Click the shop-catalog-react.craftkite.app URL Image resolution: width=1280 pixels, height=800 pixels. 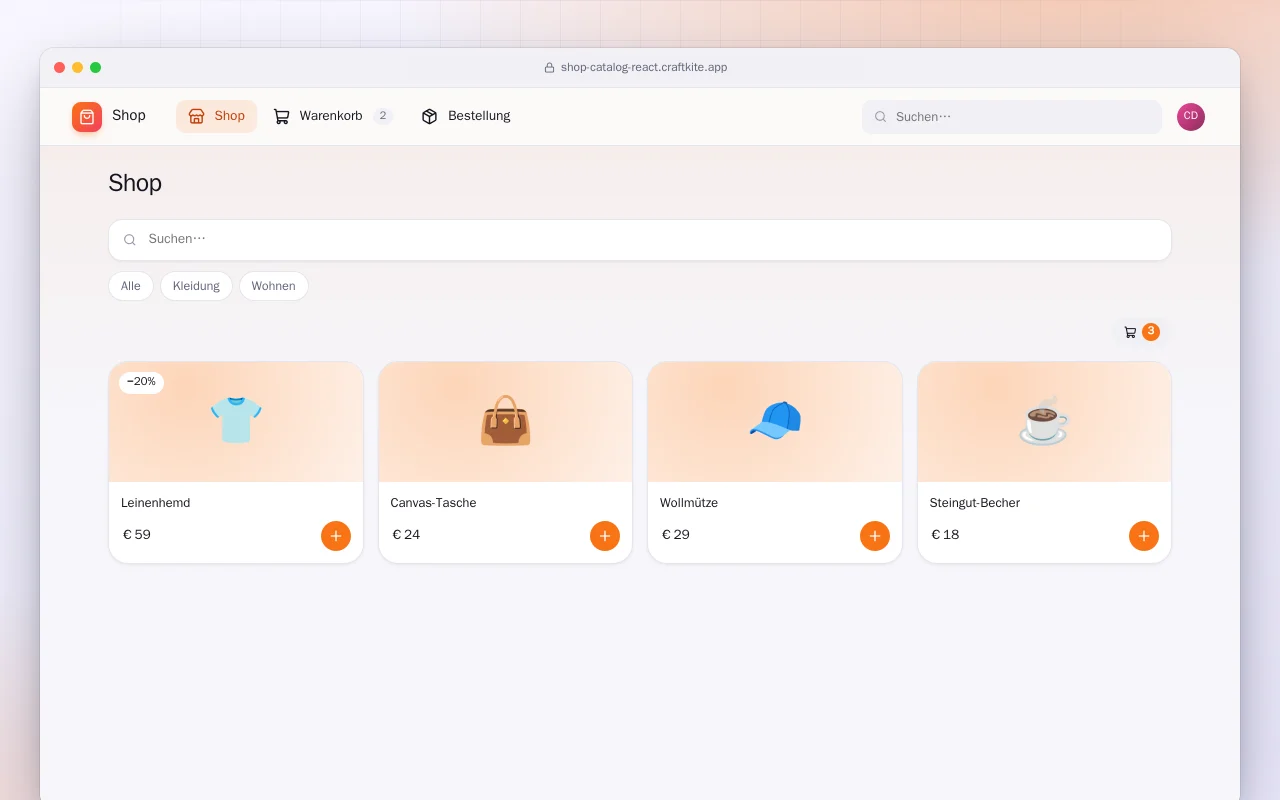click(x=644, y=68)
